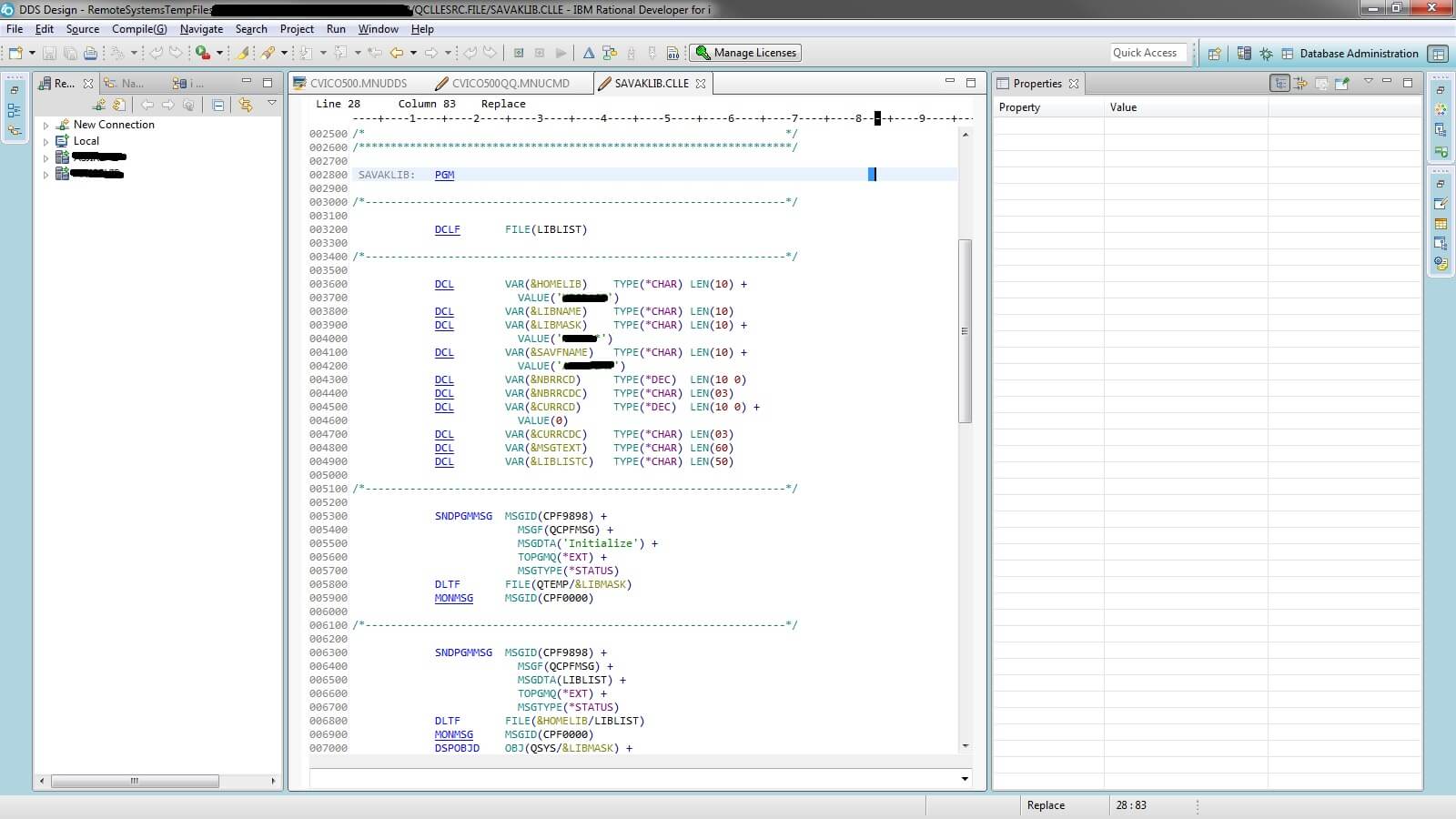Click the Open Perspective icon

[1214, 54]
